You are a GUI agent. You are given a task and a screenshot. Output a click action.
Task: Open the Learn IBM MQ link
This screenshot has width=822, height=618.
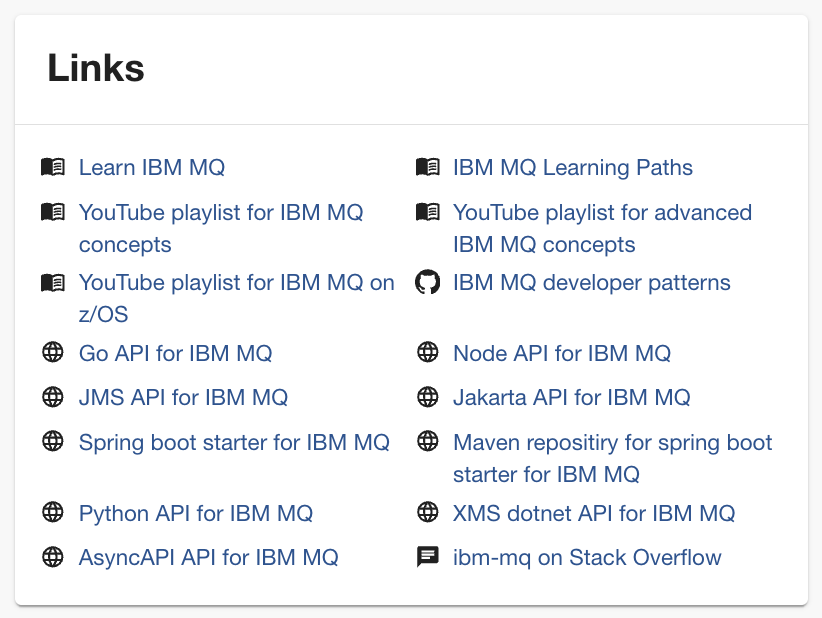(x=151, y=167)
